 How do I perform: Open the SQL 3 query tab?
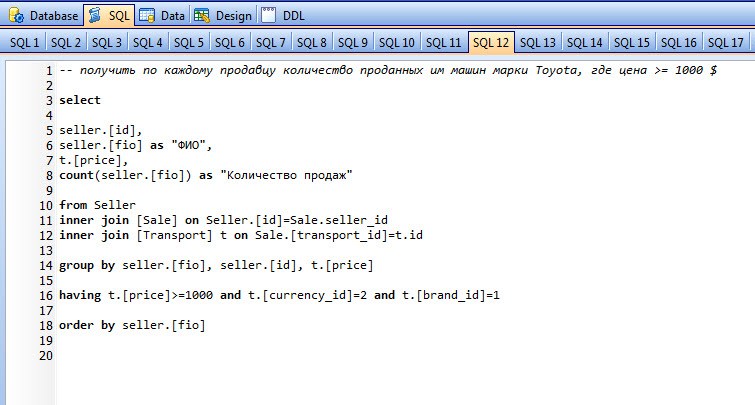[106, 43]
